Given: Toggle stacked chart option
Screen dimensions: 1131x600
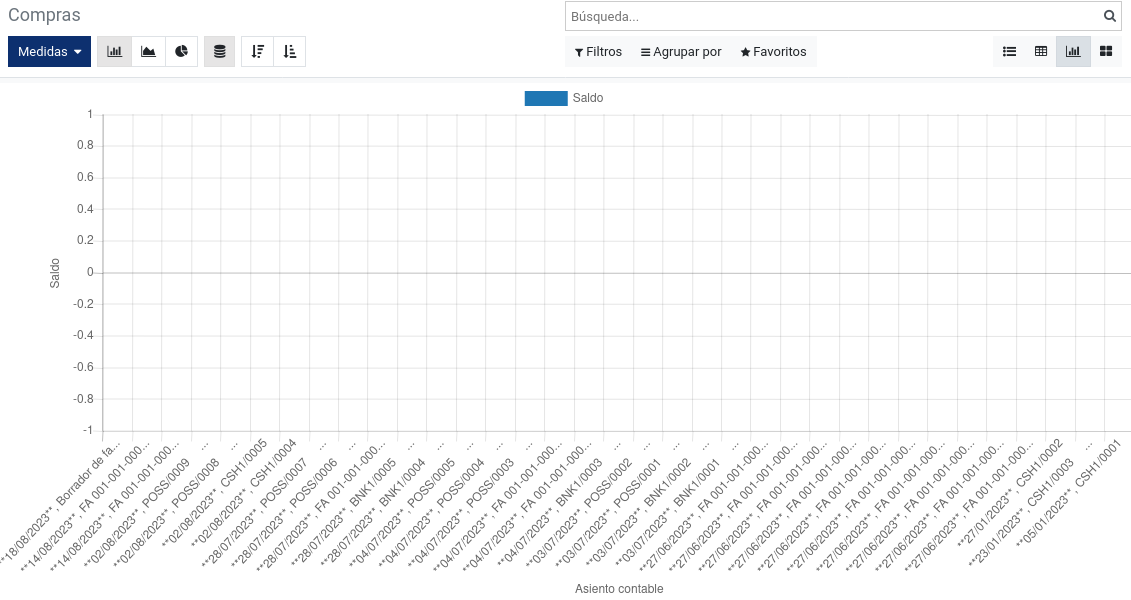Looking at the screenshot, I should [x=219, y=51].
